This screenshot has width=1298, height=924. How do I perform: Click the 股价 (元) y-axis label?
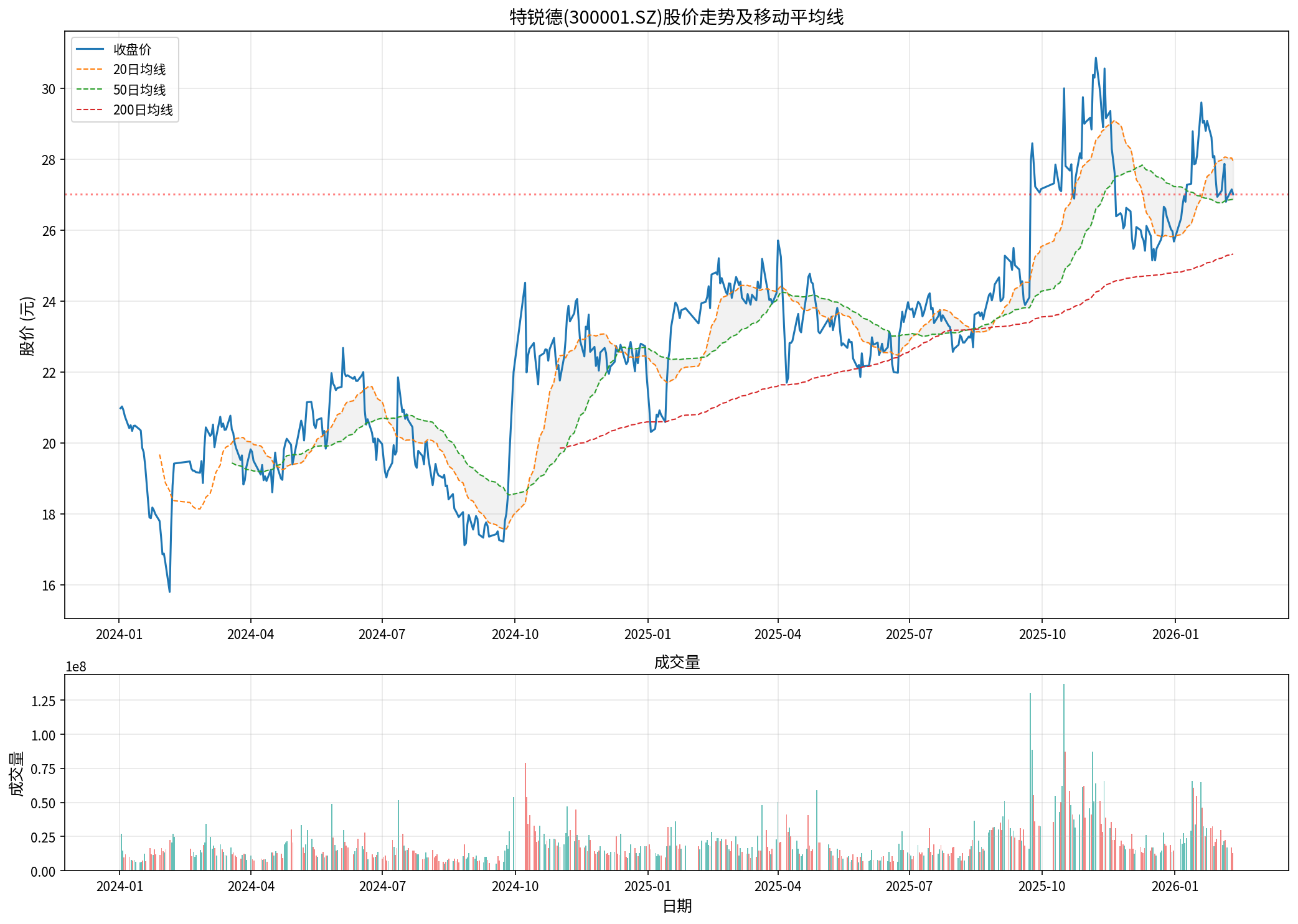(27, 325)
